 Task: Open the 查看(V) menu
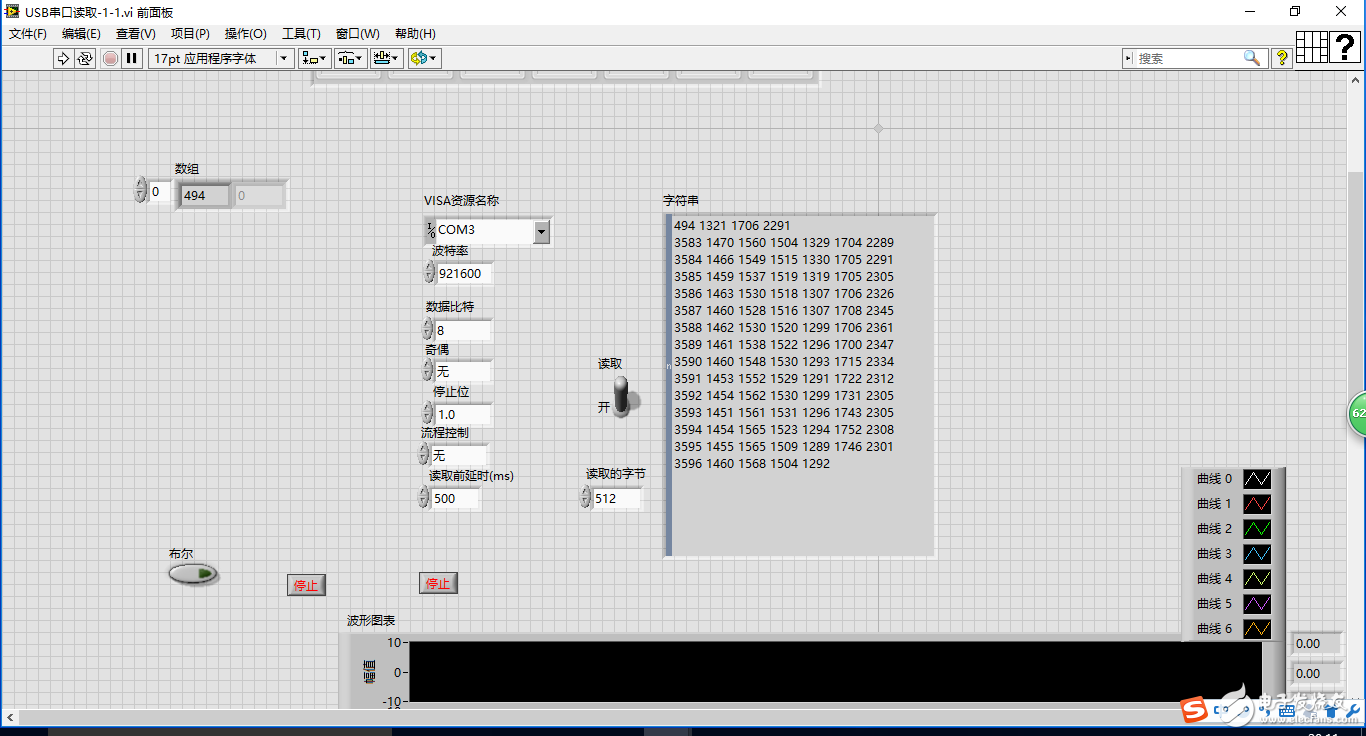tap(136, 34)
